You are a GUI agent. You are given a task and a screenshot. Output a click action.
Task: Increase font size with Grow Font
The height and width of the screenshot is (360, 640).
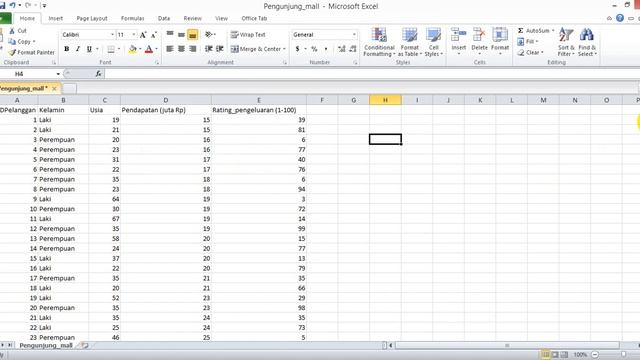pyautogui.click(x=143, y=35)
